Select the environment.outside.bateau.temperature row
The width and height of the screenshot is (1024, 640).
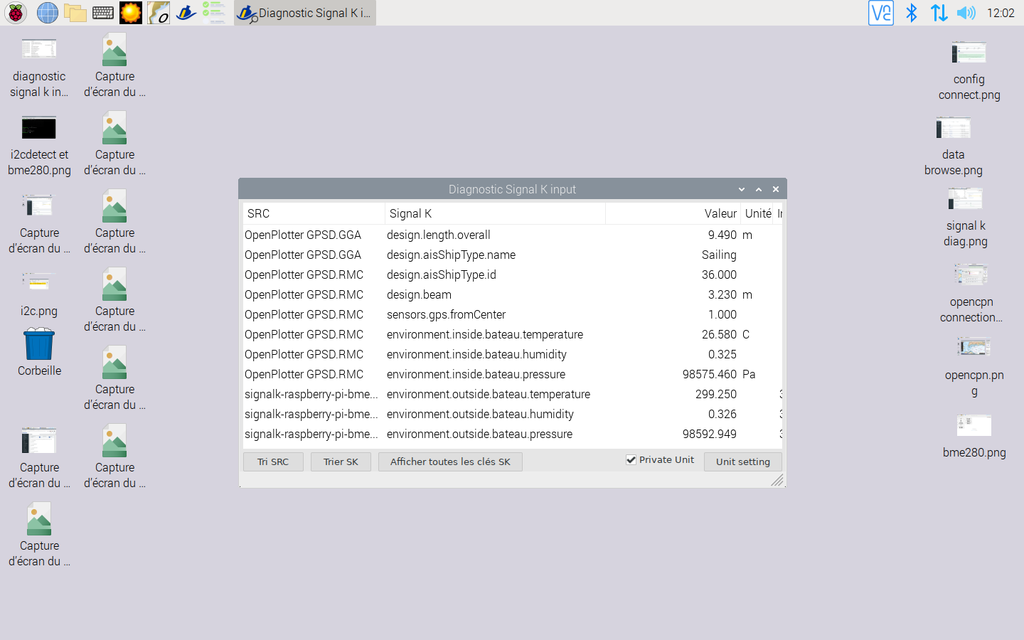512,394
